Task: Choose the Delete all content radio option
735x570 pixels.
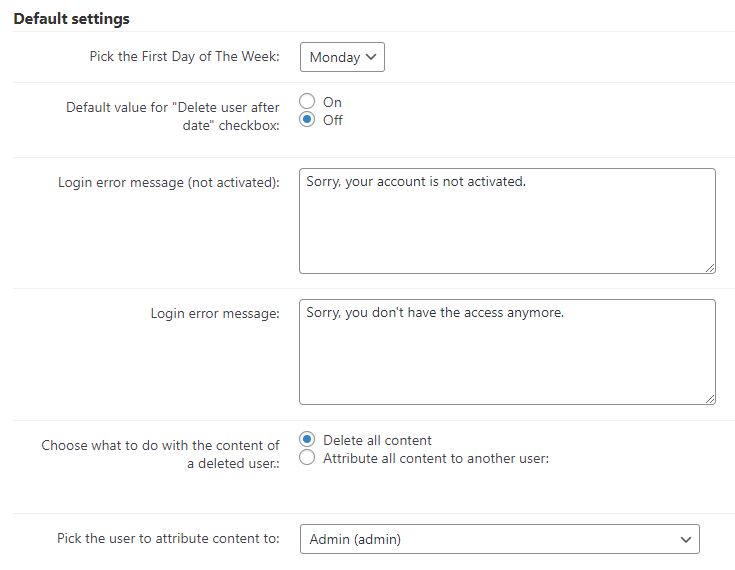Action: (307, 440)
